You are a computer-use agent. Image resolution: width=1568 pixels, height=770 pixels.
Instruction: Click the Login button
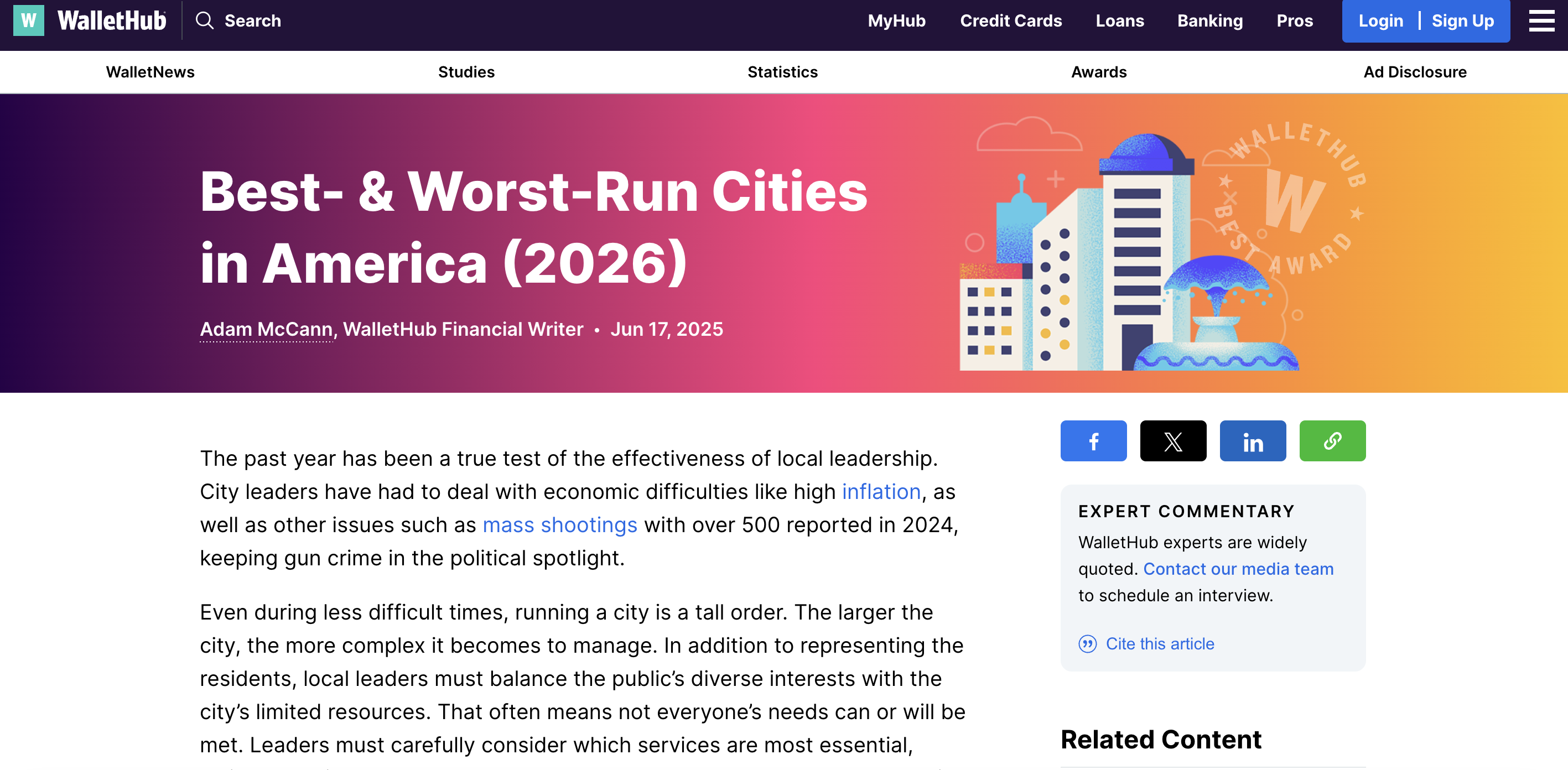[1380, 20]
